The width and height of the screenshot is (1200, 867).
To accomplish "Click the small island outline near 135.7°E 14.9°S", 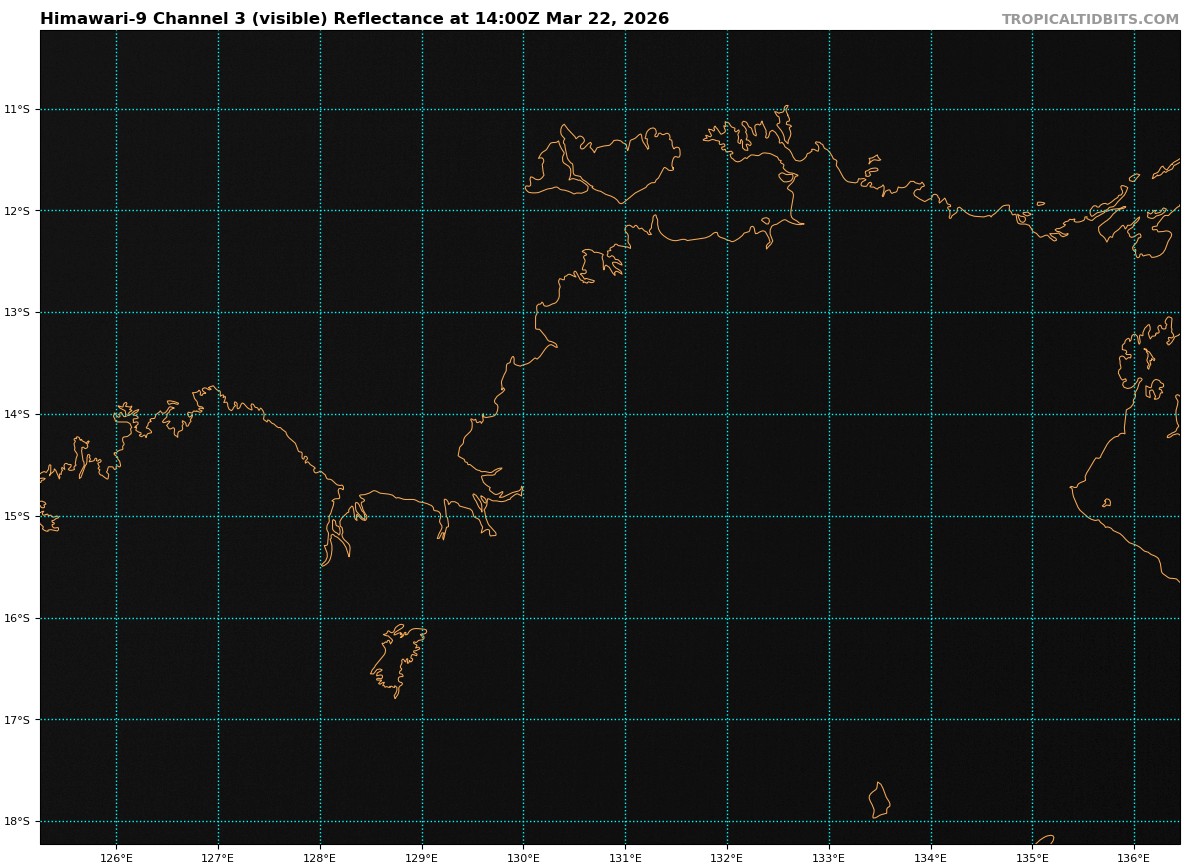I will click(1106, 503).
